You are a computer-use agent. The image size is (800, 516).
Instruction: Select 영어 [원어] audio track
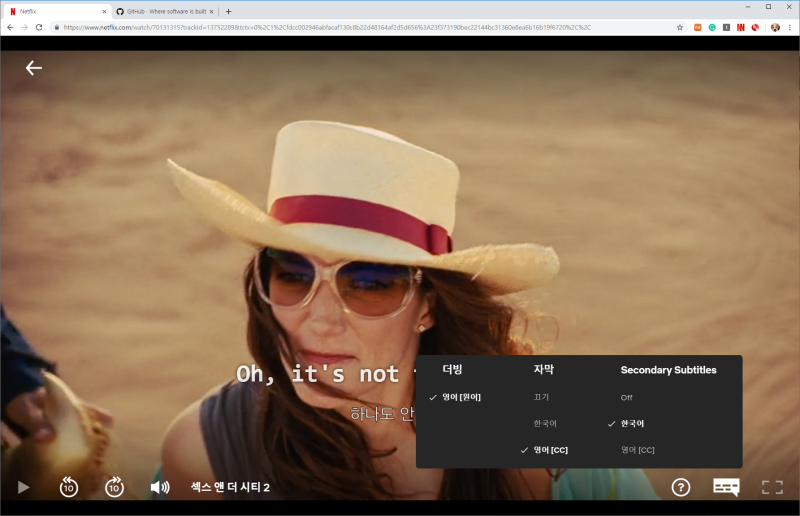461,397
